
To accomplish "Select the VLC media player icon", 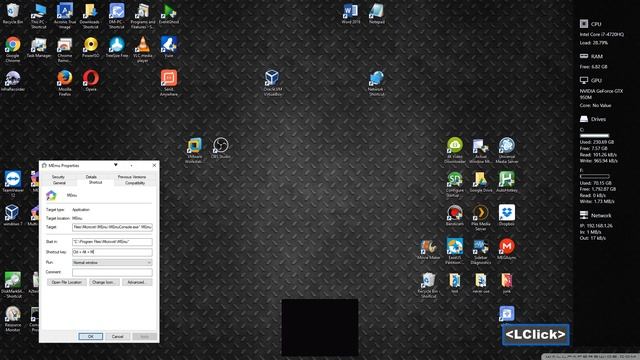I will point(142,44).
